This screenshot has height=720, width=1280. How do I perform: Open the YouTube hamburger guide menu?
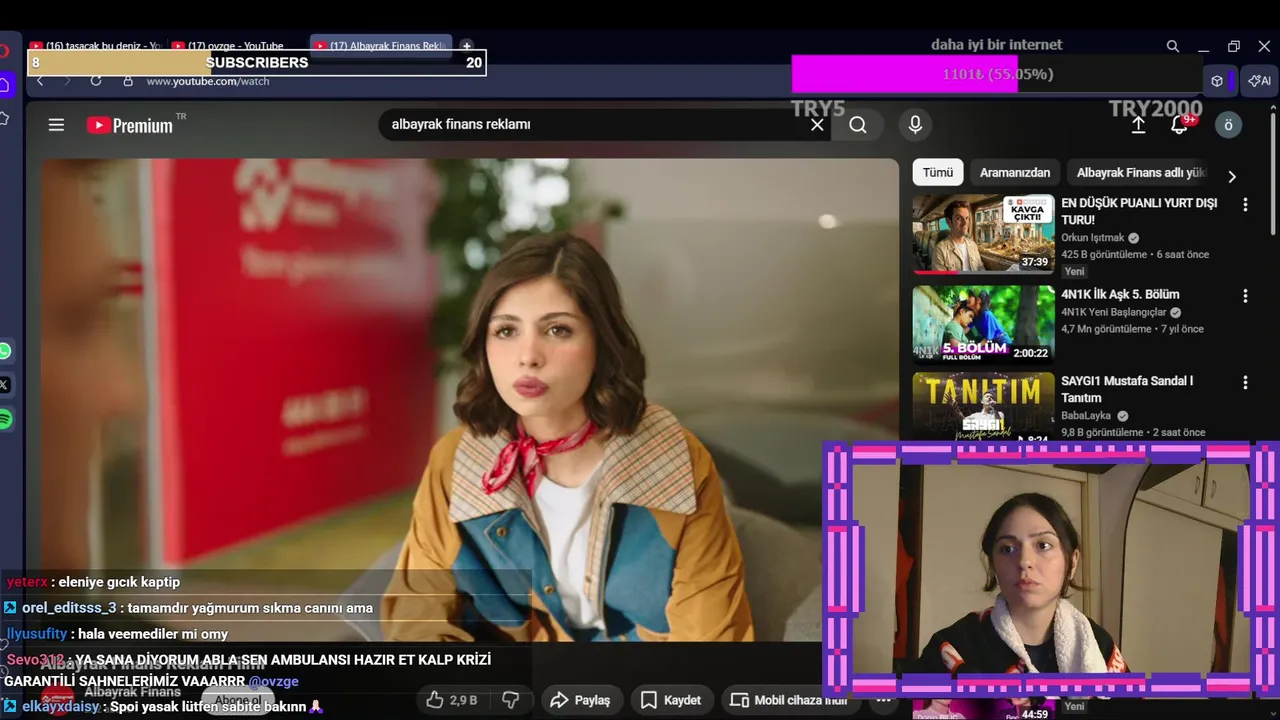pos(56,125)
